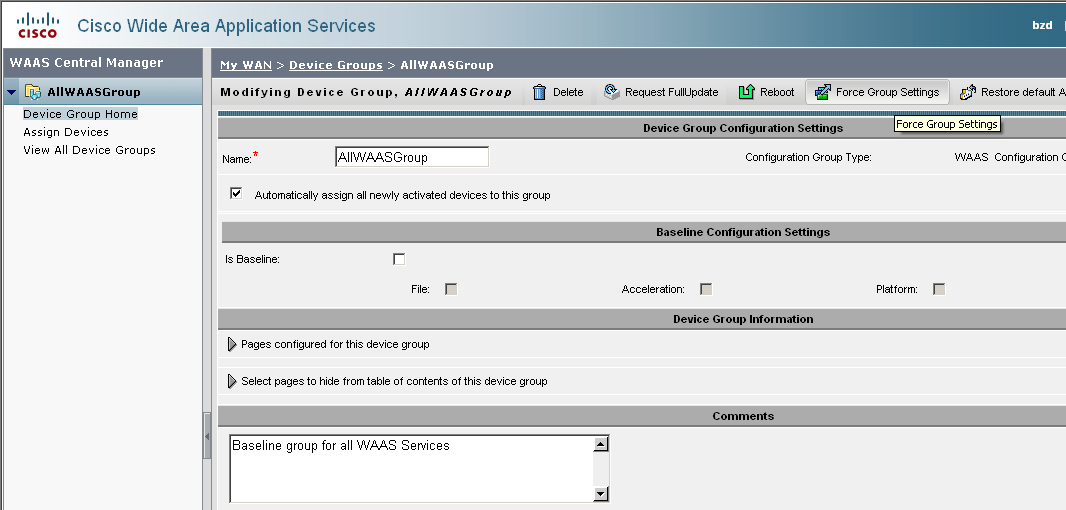Click Configuration Group Type label
Image resolution: width=1066 pixels, height=510 pixels.
tap(808, 157)
